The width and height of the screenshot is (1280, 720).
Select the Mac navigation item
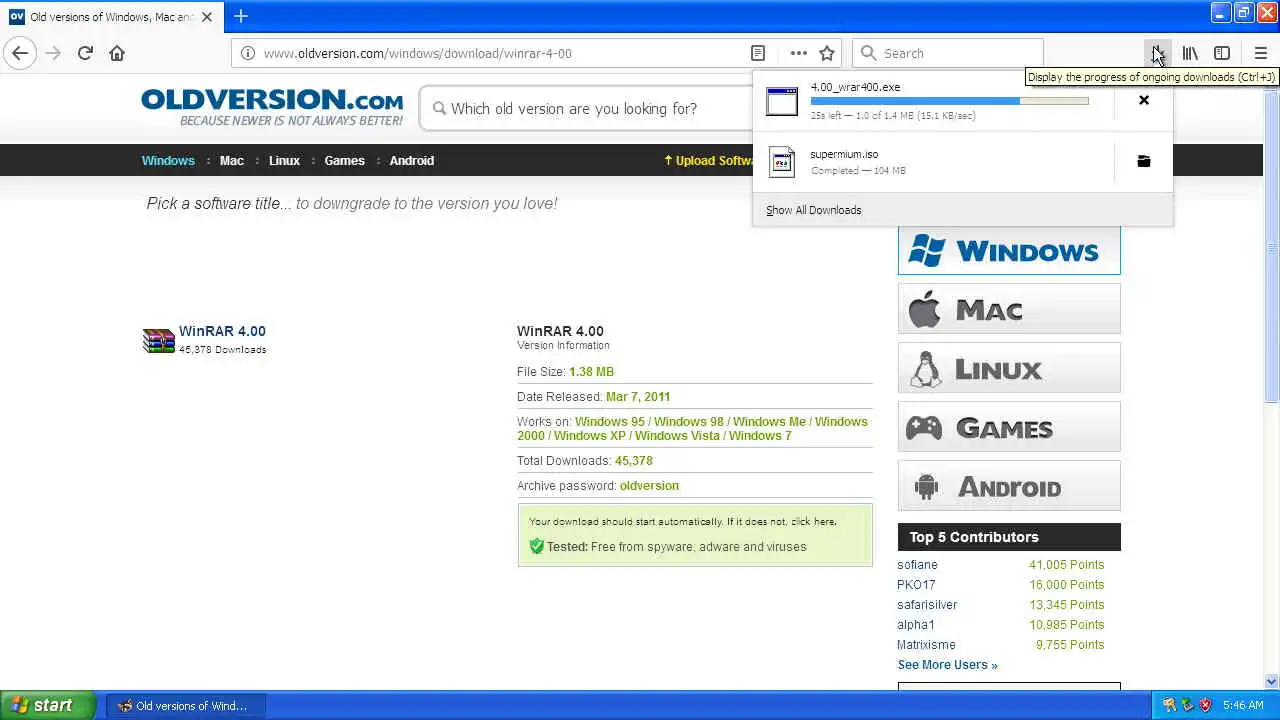pos(231,160)
